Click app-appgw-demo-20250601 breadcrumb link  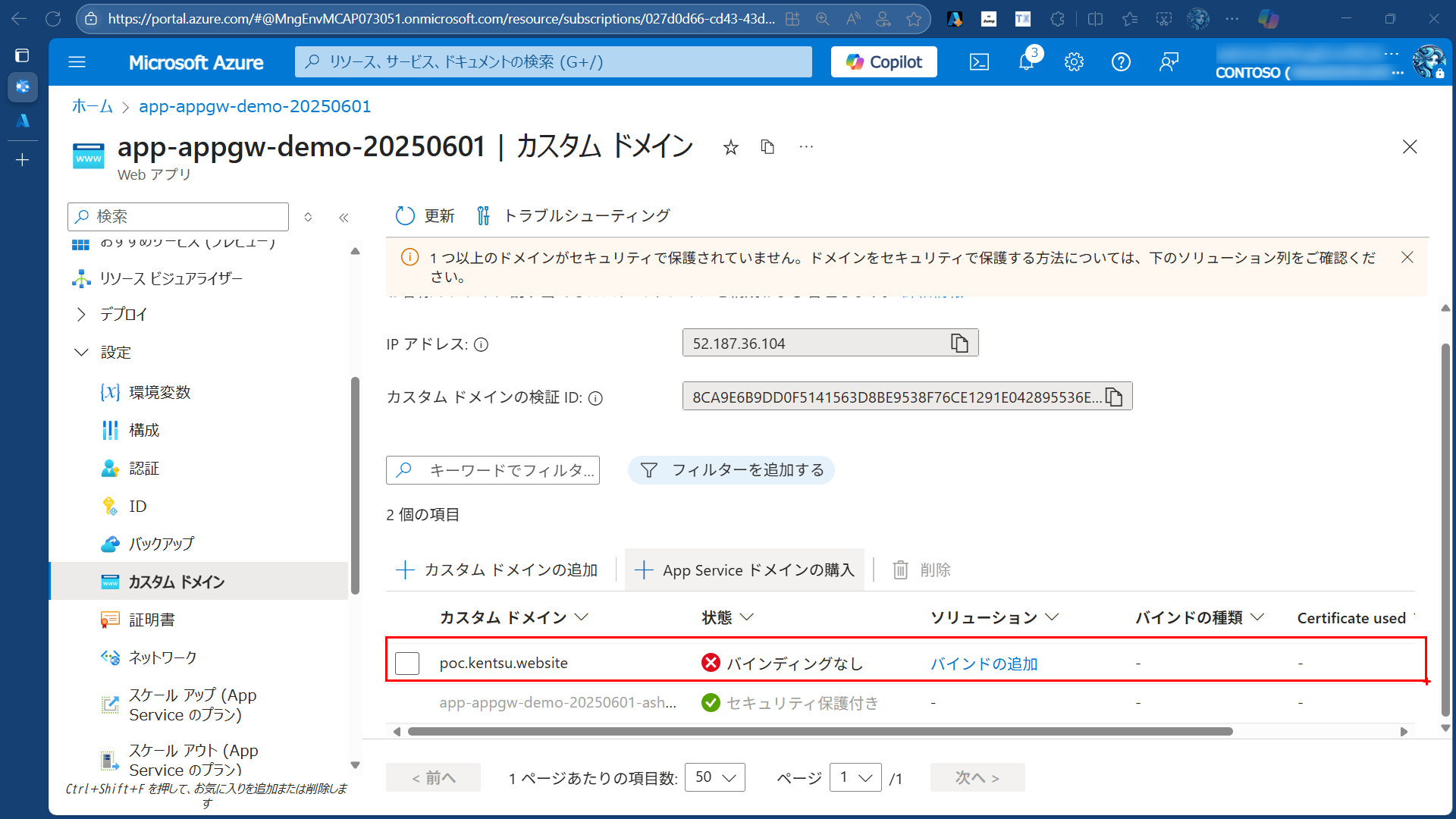[x=255, y=106]
